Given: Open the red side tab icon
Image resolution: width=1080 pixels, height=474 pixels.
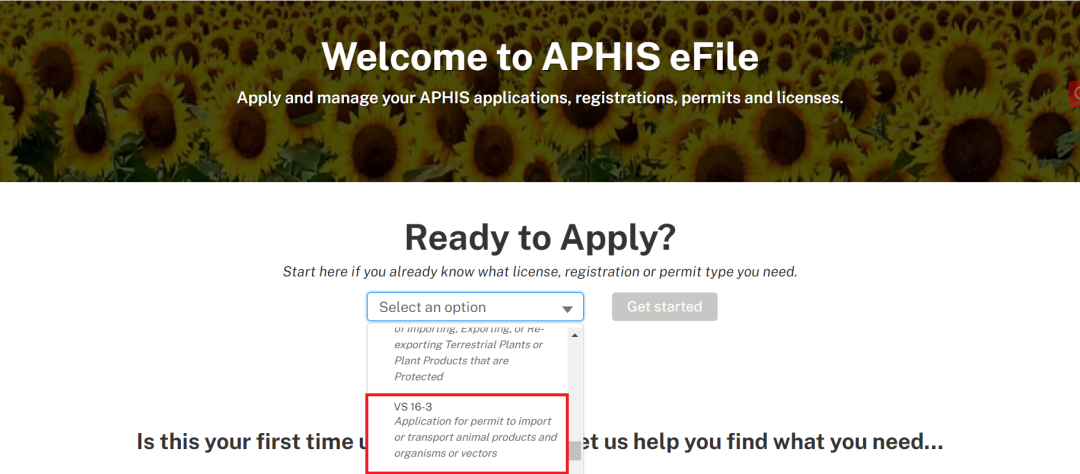Looking at the screenshot, I should point(1075,94).
